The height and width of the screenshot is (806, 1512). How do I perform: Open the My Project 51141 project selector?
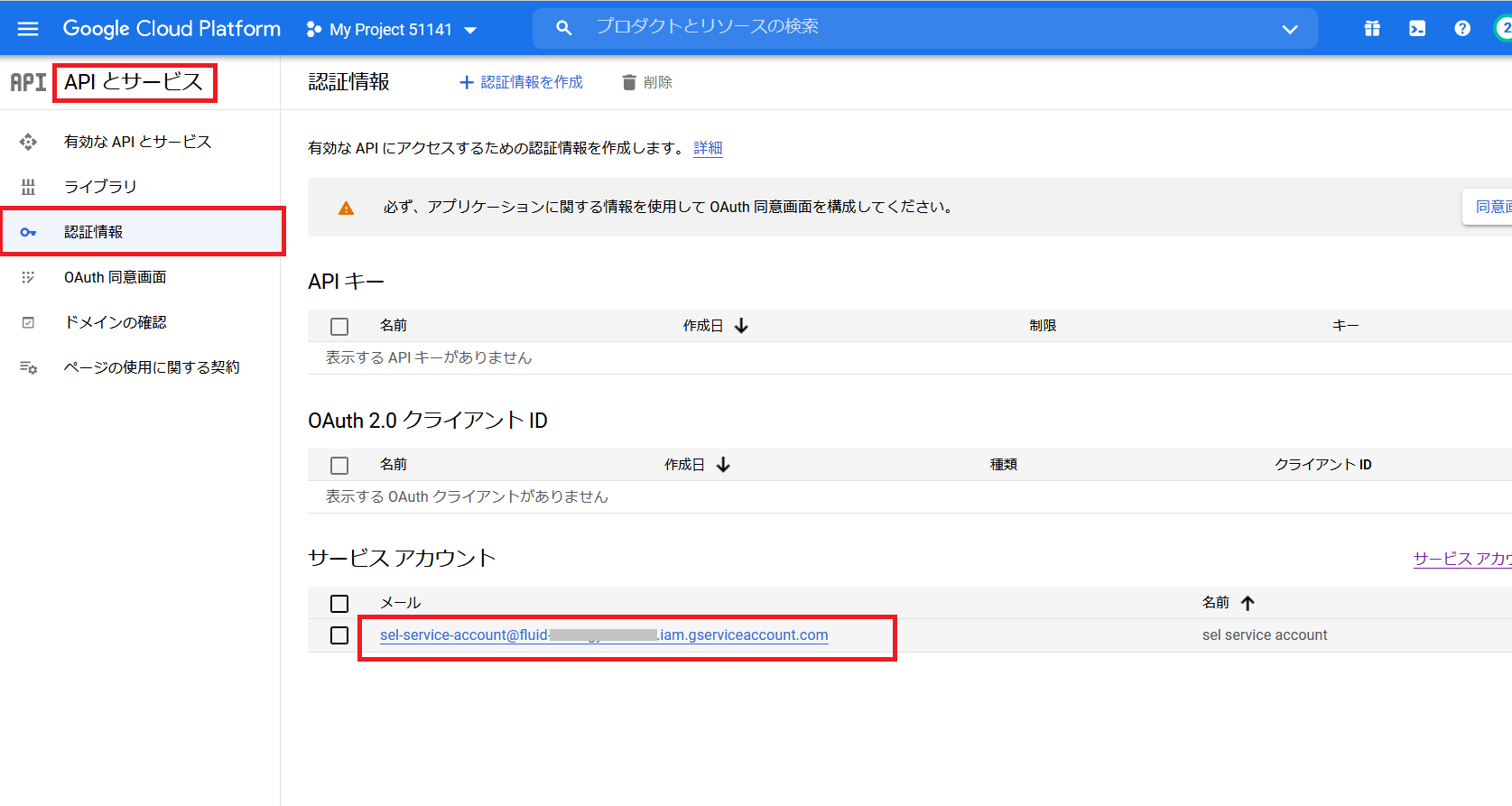[x=391, y=30]
